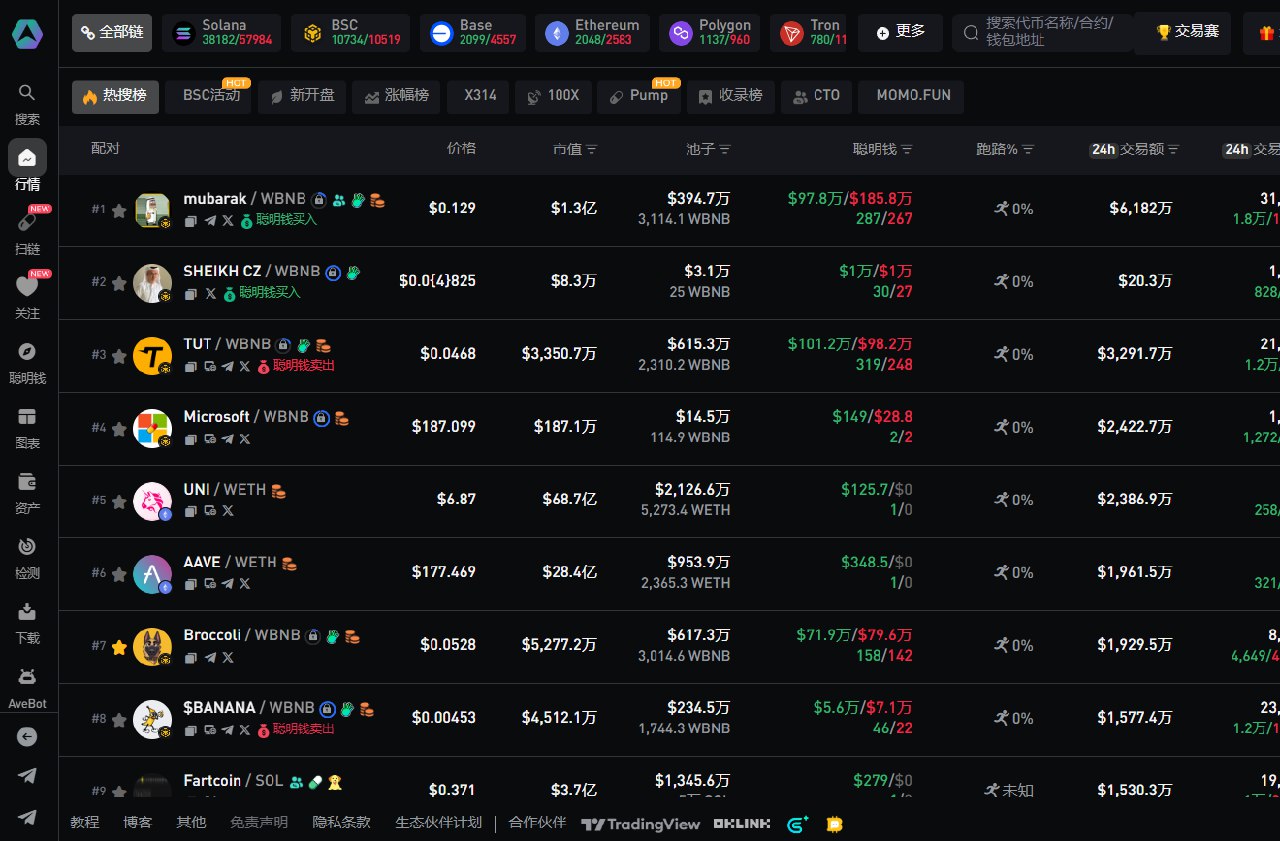Open 扫链 chain scan in sidebar
Image resolution: width=1280 pixels, height=841 pixels.
tap(27, 232)
